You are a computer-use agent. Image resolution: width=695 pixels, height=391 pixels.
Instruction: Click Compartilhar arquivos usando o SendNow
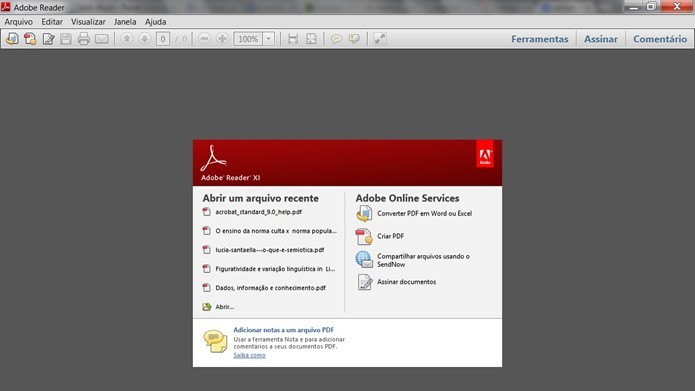(x=423, y=260)
